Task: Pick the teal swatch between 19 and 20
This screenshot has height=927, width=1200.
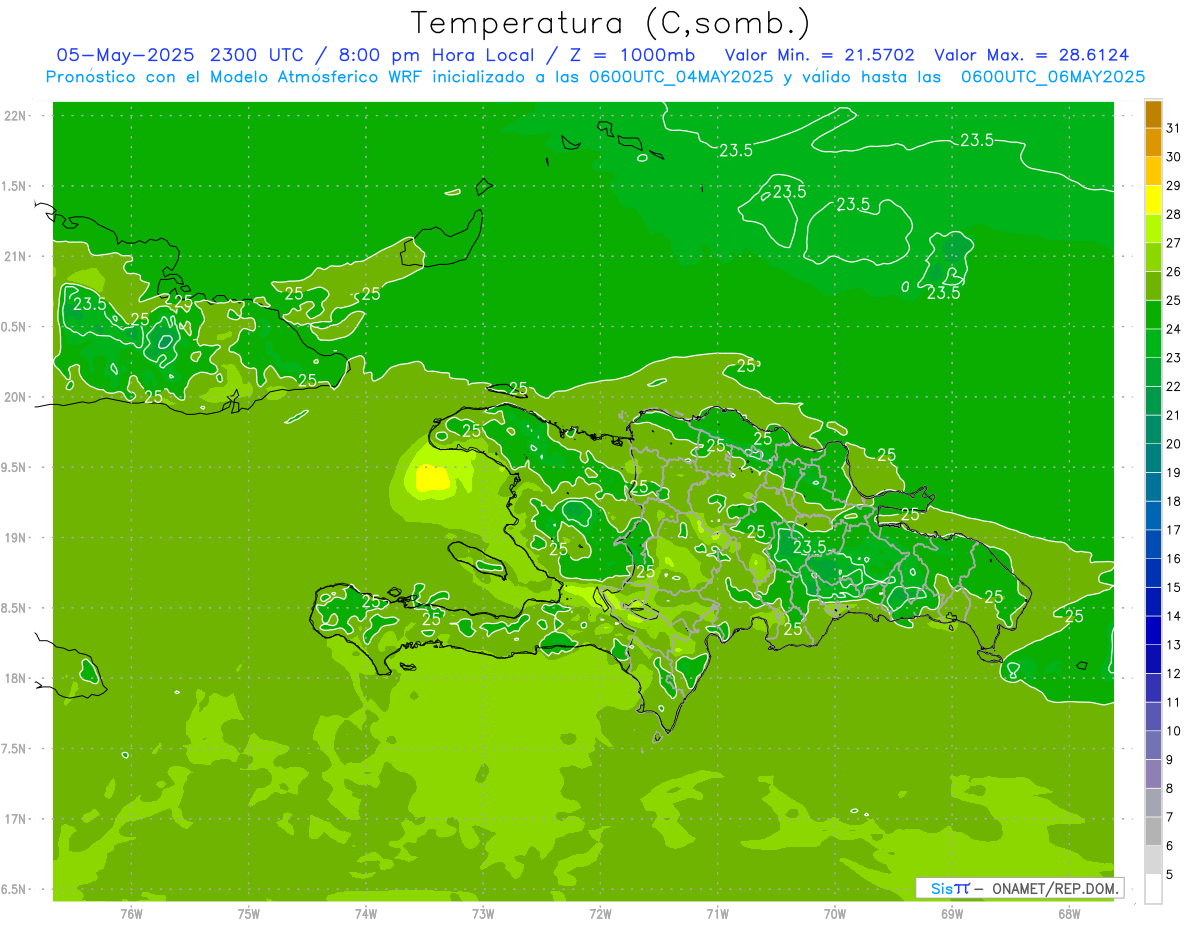Action: tap(1153, 458)
